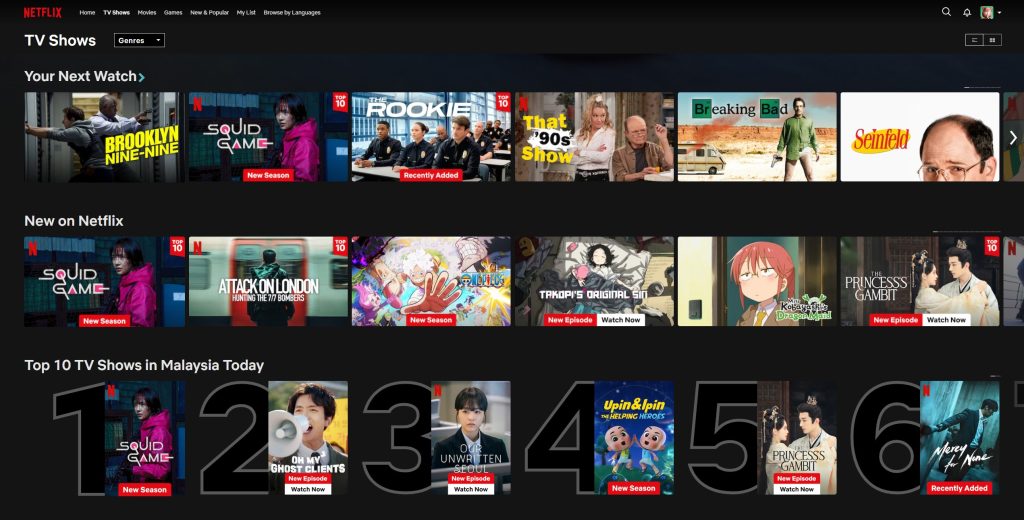Open Squid Game in New on Netflix
Viewport: 1024px width, 520px height.
coord(104,282)
